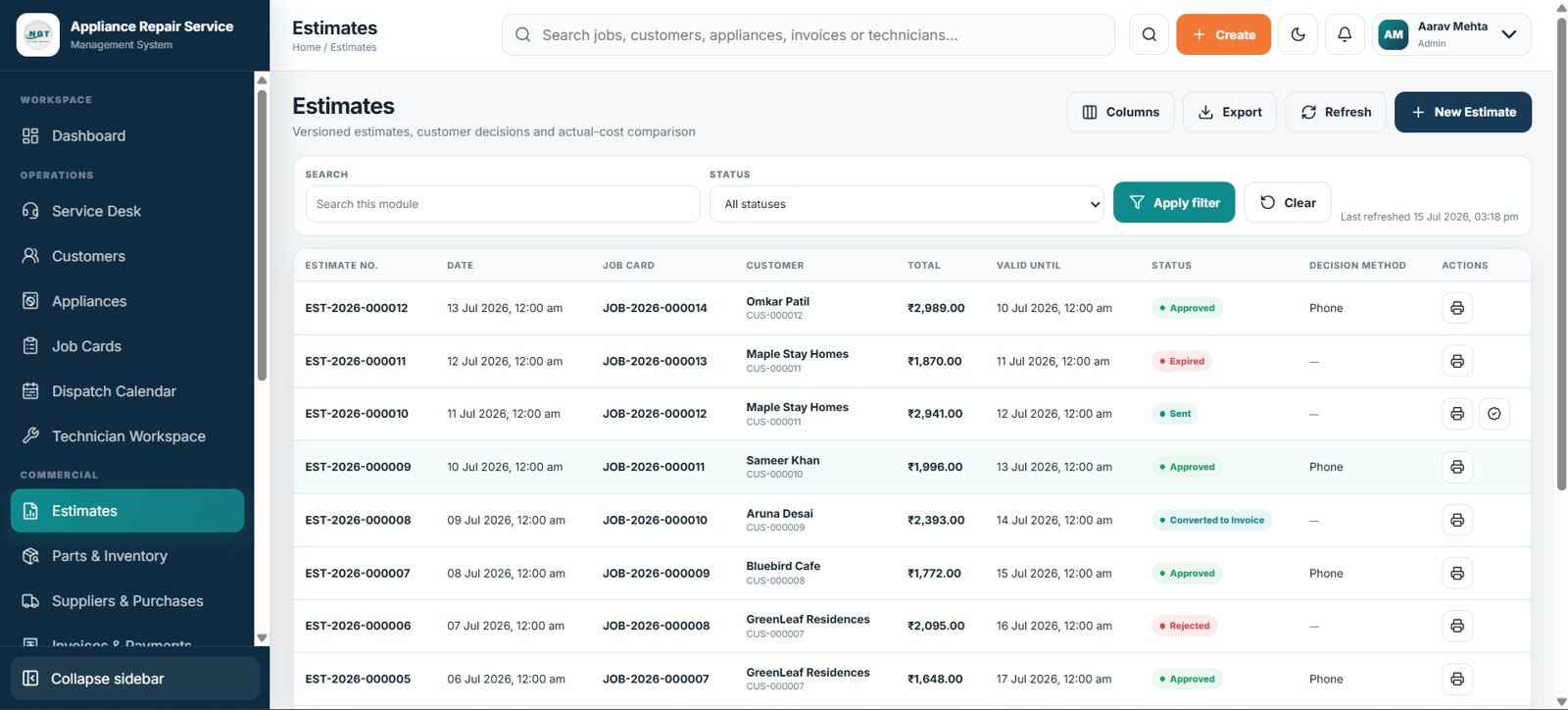Focus the Search this module field
The image size is (1568, 710).
tap(503, 204)
